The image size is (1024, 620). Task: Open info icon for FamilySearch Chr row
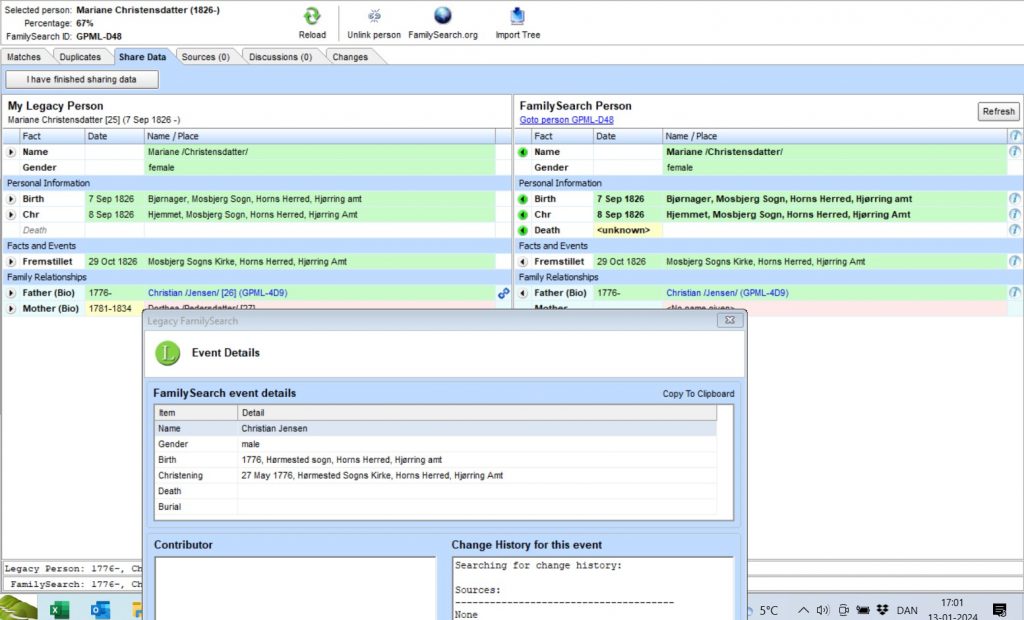(x=1015, y=214)
